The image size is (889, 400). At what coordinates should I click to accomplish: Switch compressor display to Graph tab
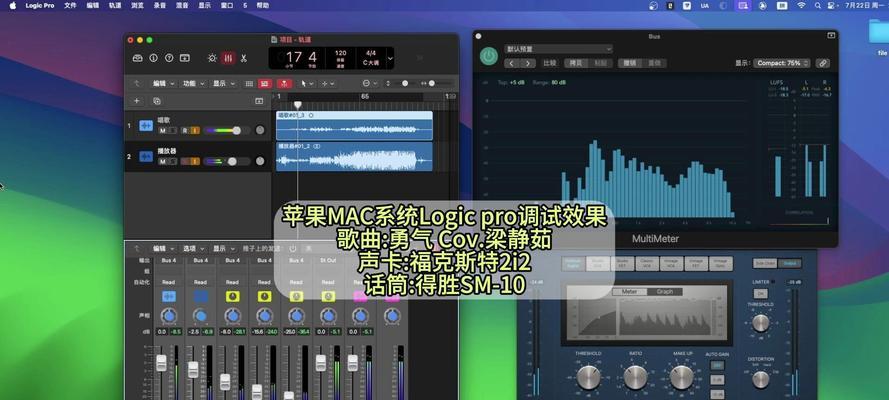point(664,292)
